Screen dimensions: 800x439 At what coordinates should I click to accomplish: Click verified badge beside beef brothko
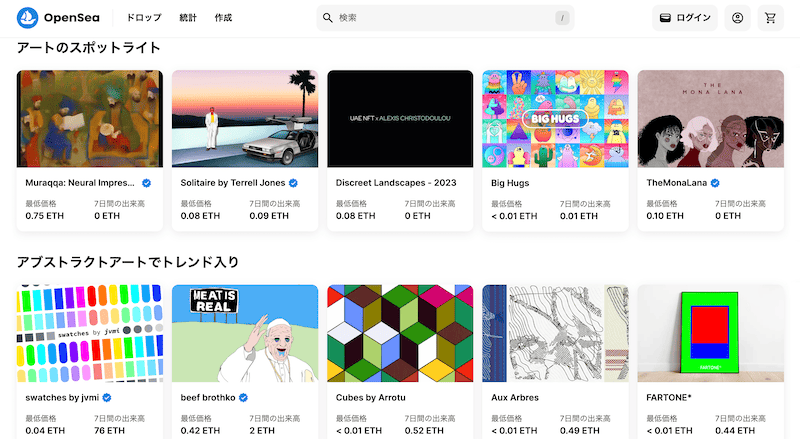[243, 398]
